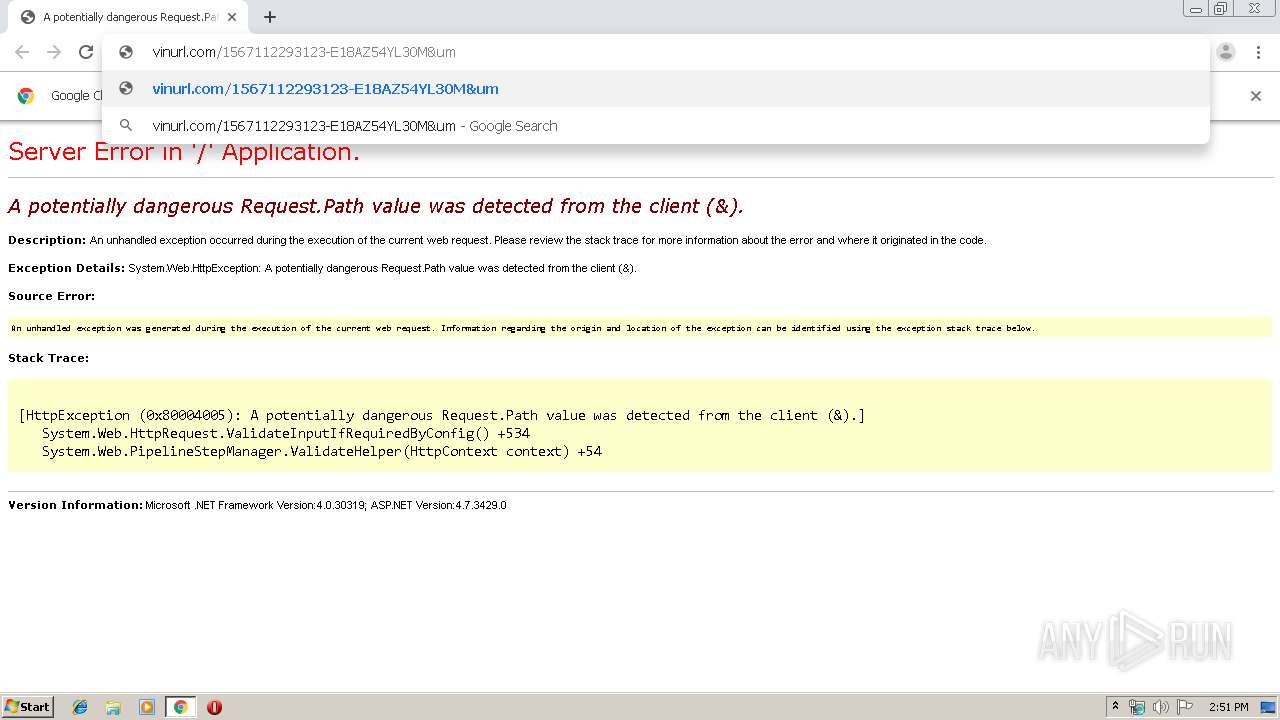Switch to Chrome in the taskbar
This screenshot has width=1280, height=720.
(180, 707)
